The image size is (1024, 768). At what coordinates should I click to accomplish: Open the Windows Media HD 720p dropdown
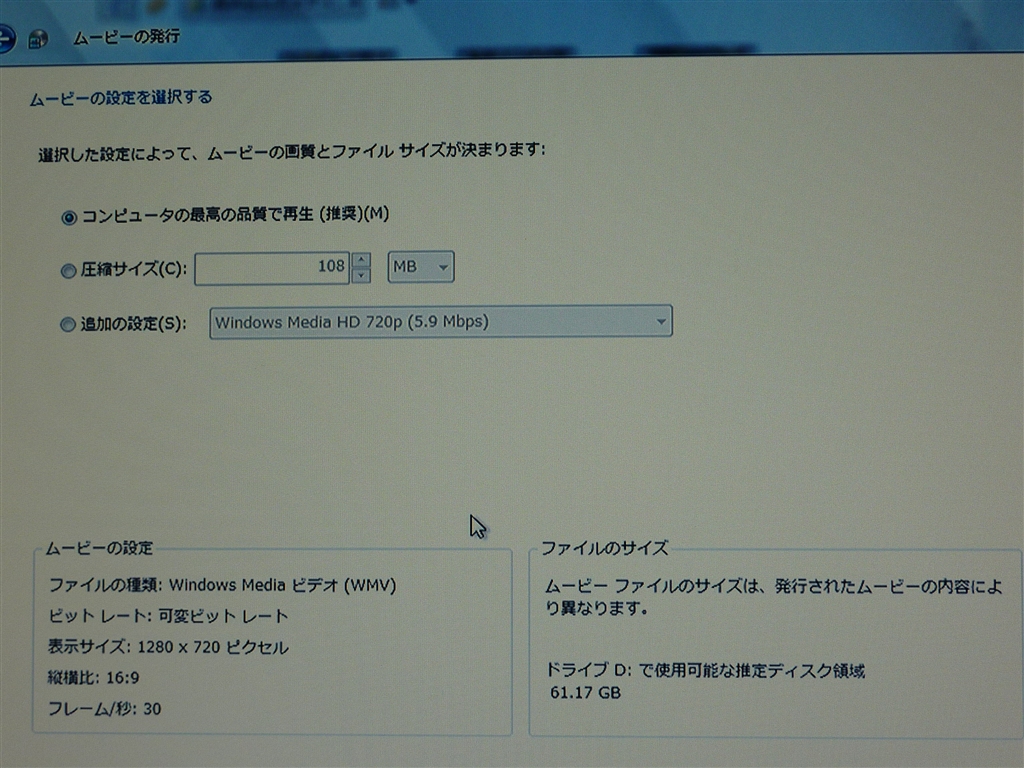pos(441,322)
